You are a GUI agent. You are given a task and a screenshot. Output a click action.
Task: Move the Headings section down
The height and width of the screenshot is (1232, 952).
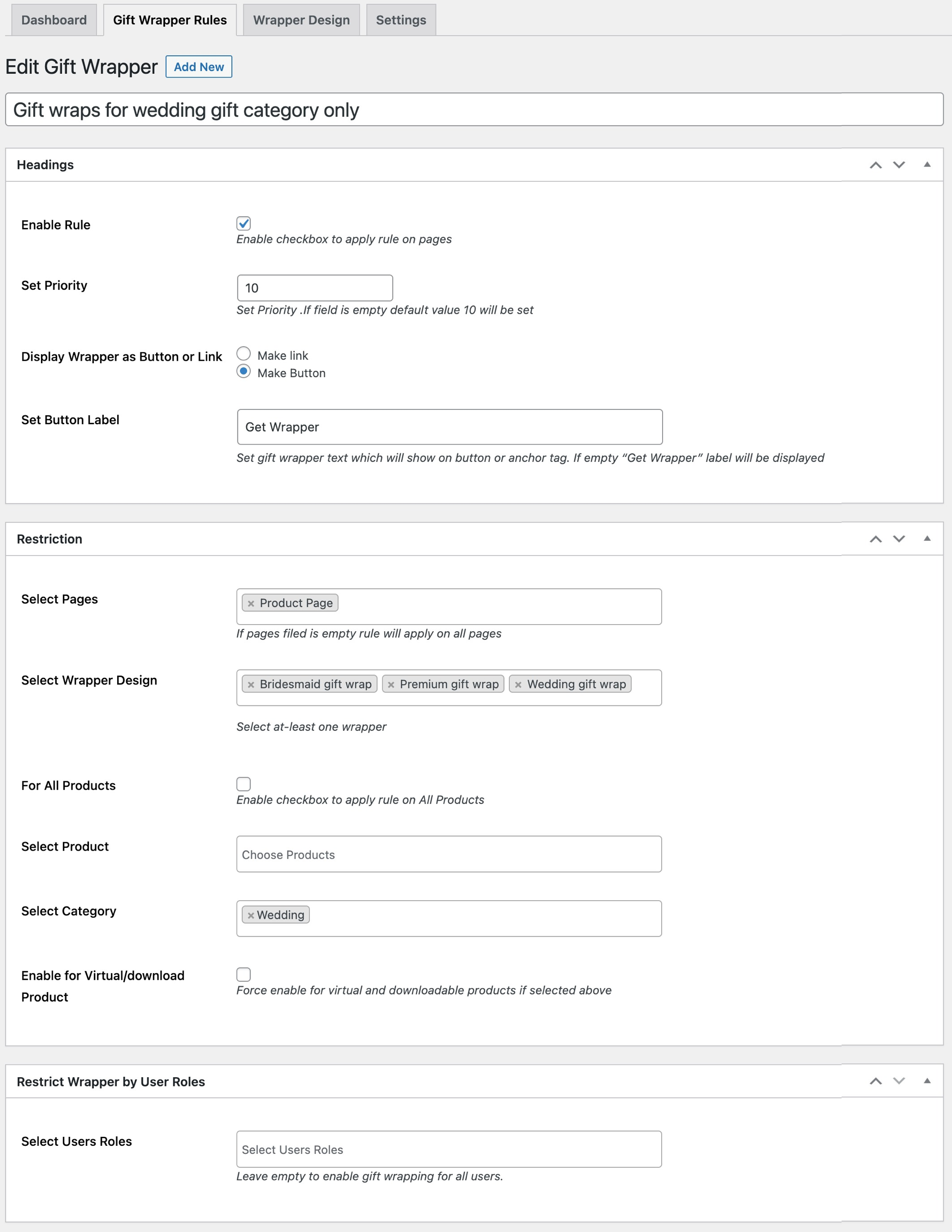click(x=900, y=165)
